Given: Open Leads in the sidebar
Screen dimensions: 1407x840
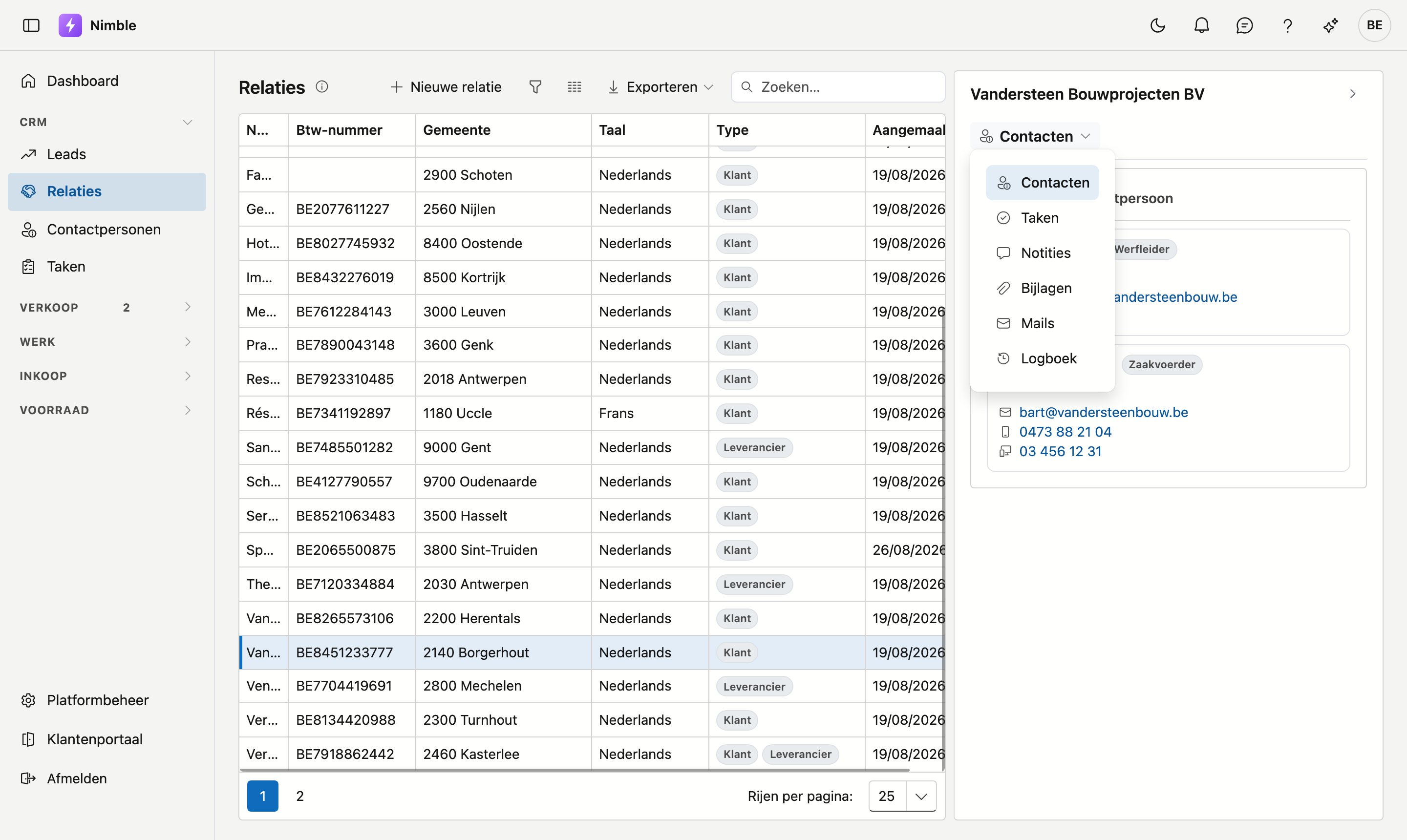Looking at the screenshot, I should tap(107, 154).
